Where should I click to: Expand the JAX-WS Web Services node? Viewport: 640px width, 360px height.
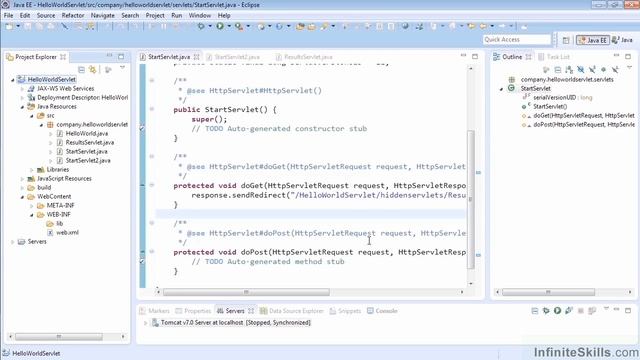(22, 89)
